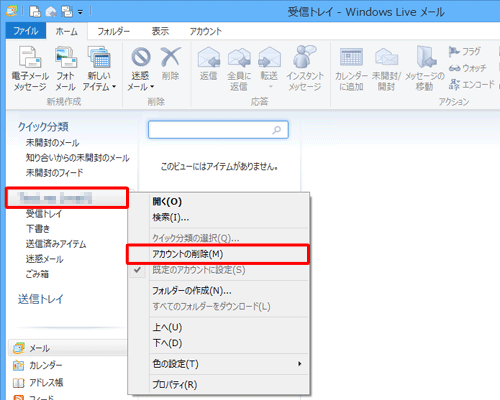Click the クイック分類 heading
This screenshot has height=400, width=500.
click(43, 127)
